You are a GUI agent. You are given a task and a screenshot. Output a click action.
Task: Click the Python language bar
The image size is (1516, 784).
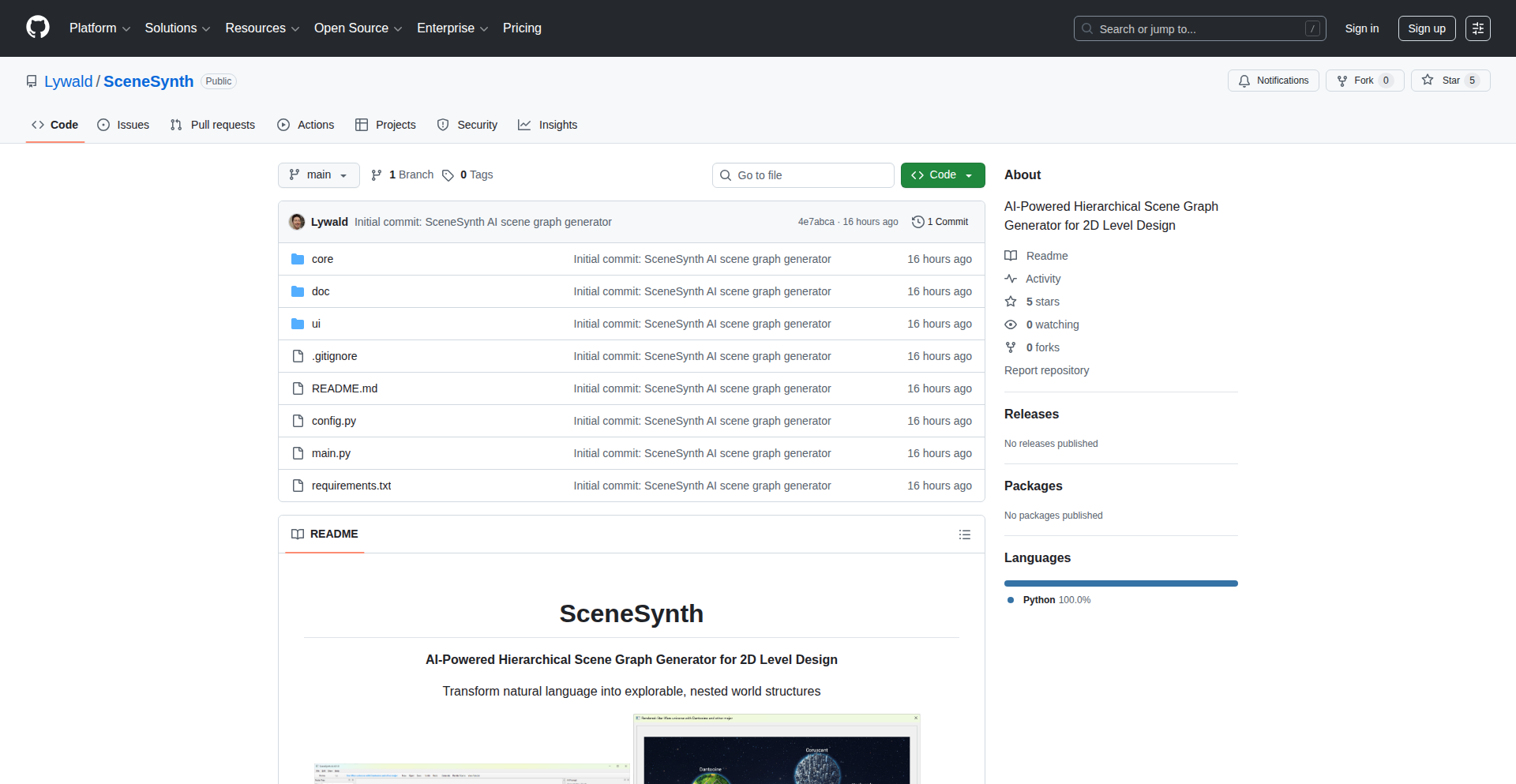[1120, 583]
